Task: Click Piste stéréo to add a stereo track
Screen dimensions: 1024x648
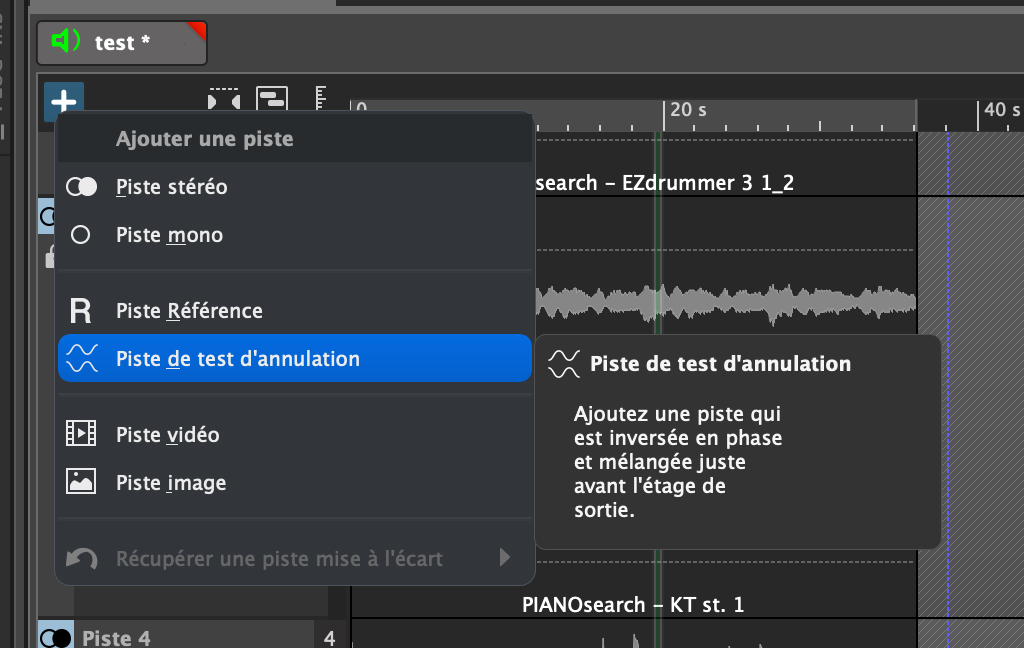Action: point(170,186)
